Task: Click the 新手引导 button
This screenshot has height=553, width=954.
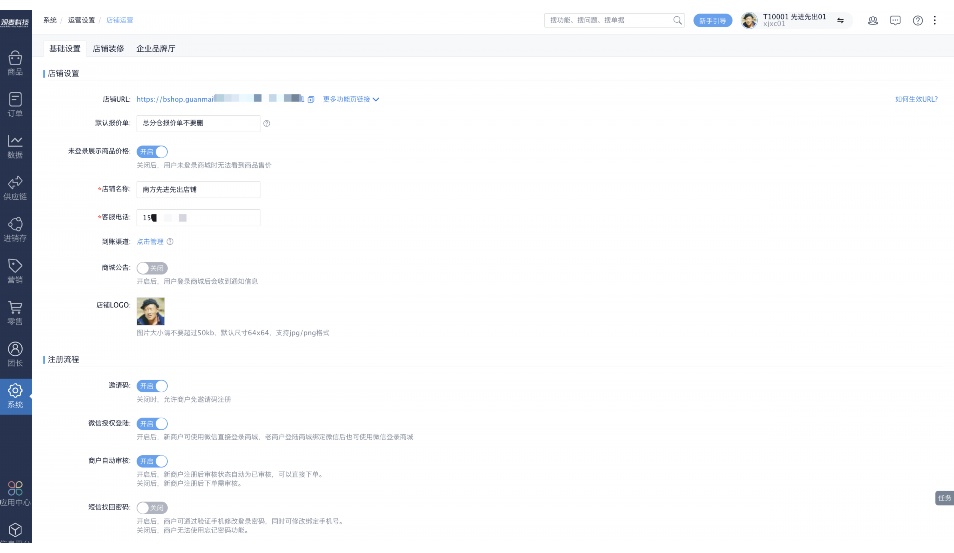Action: pyautogui.click(x=712, y=20)
